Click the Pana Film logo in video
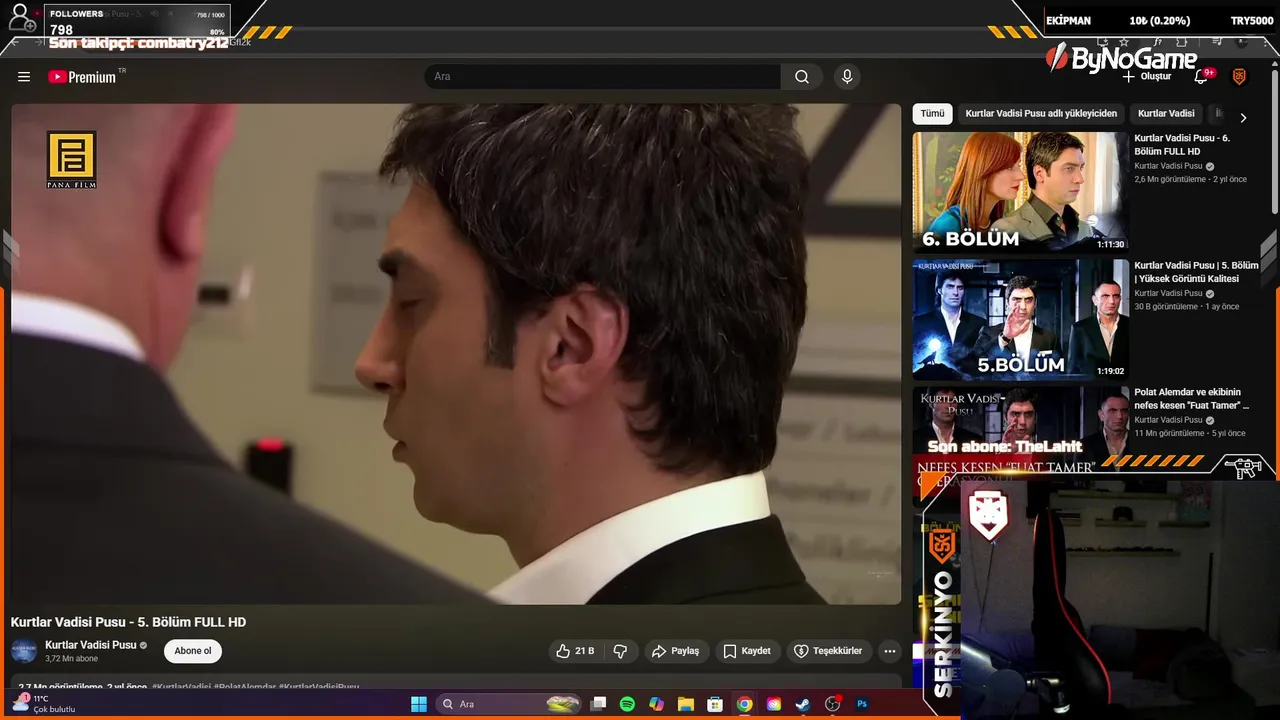This screenshot has width=1280, height=720. point(71,160)
